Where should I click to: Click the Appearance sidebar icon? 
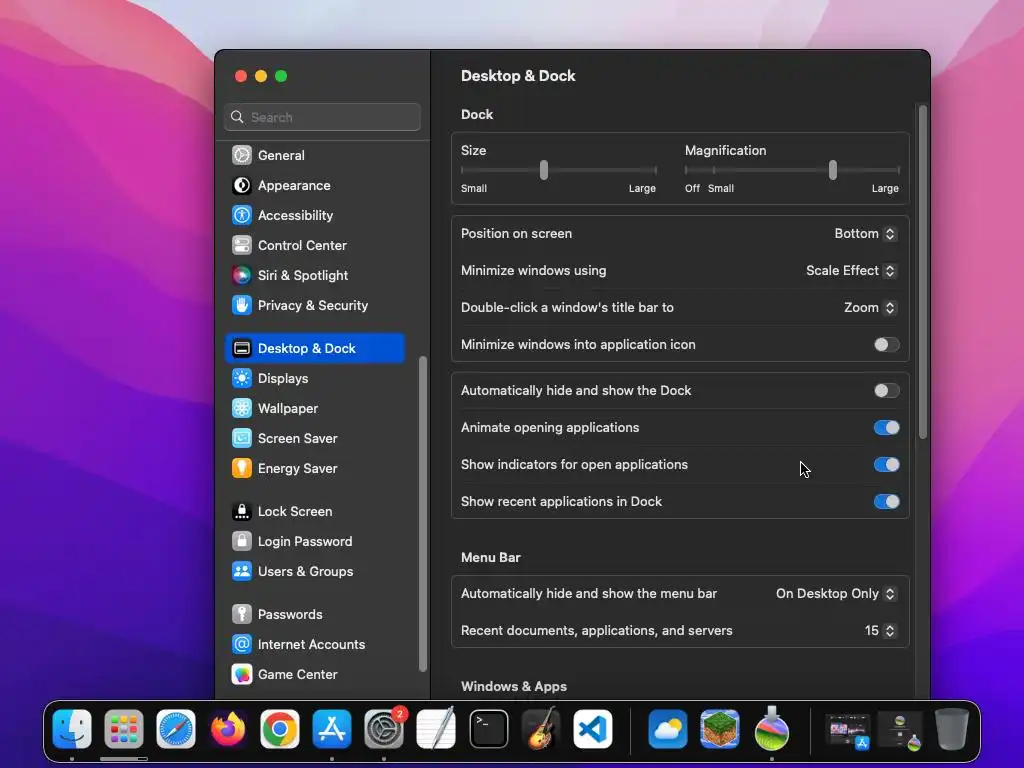pos(242,185)
